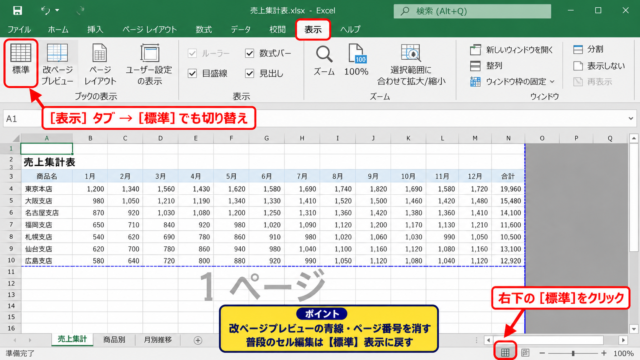Select total cell 19,960
The width and height of the screenshot is (640, 360).
pyautogui.click(x=508, y=189)
